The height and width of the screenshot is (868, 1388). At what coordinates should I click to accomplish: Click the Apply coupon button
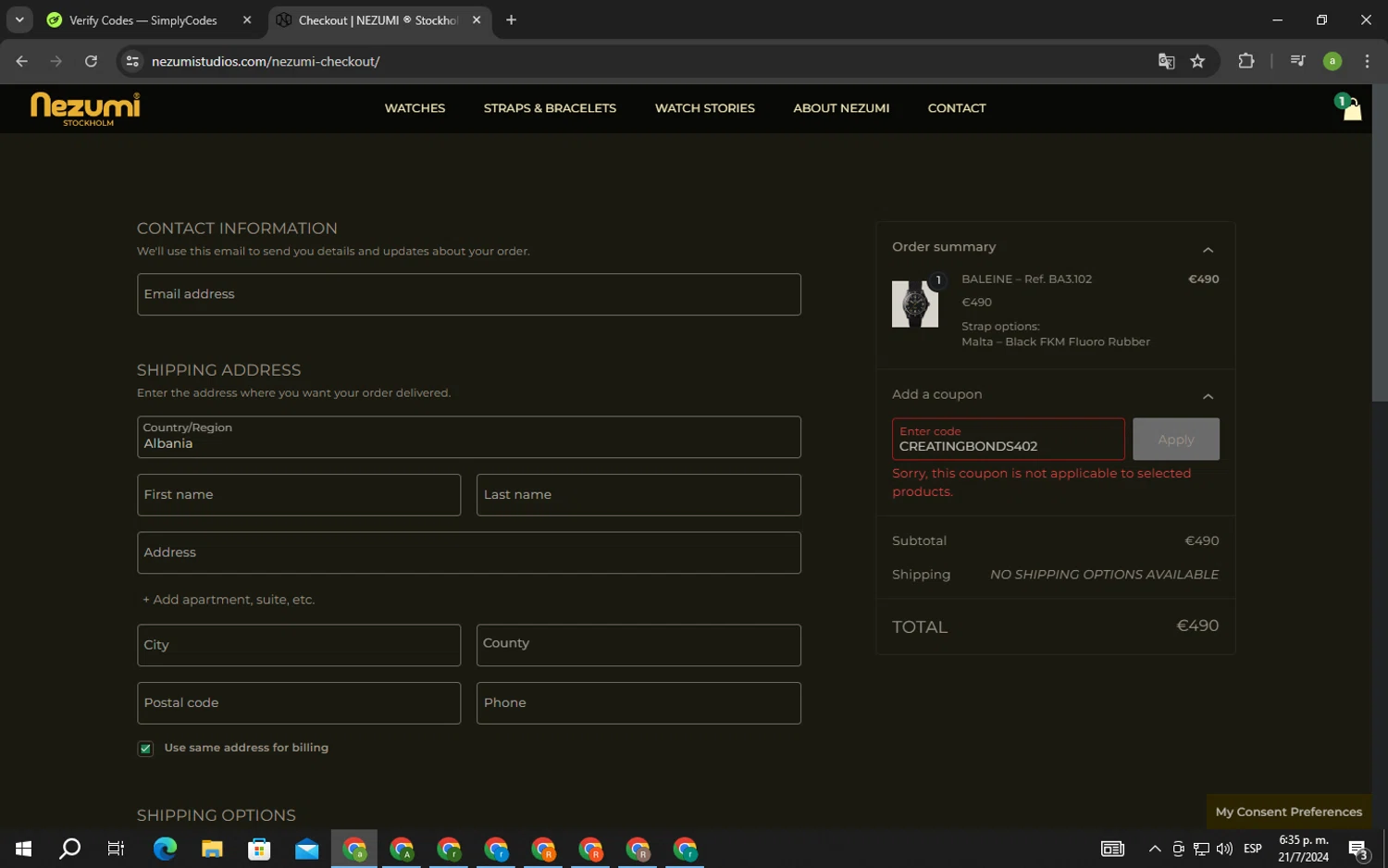pos(1175,439)
